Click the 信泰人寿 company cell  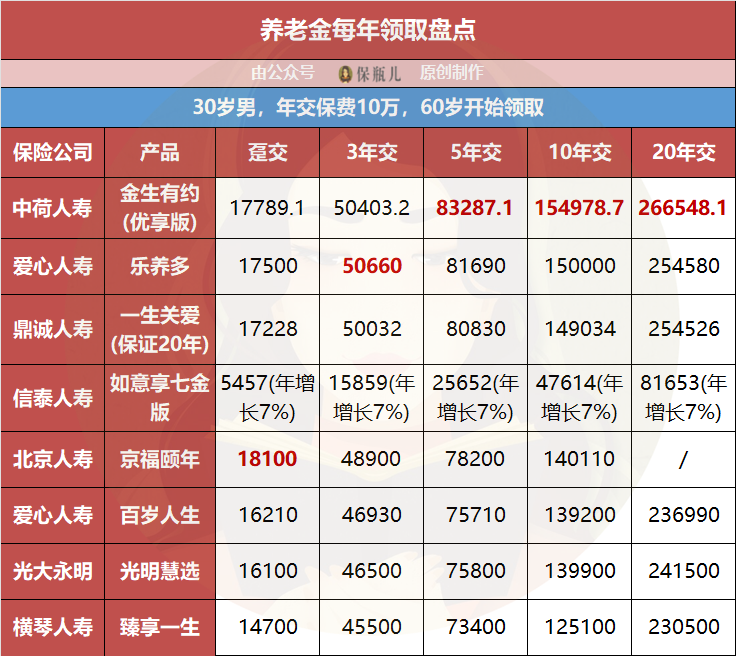click(53, 398)
